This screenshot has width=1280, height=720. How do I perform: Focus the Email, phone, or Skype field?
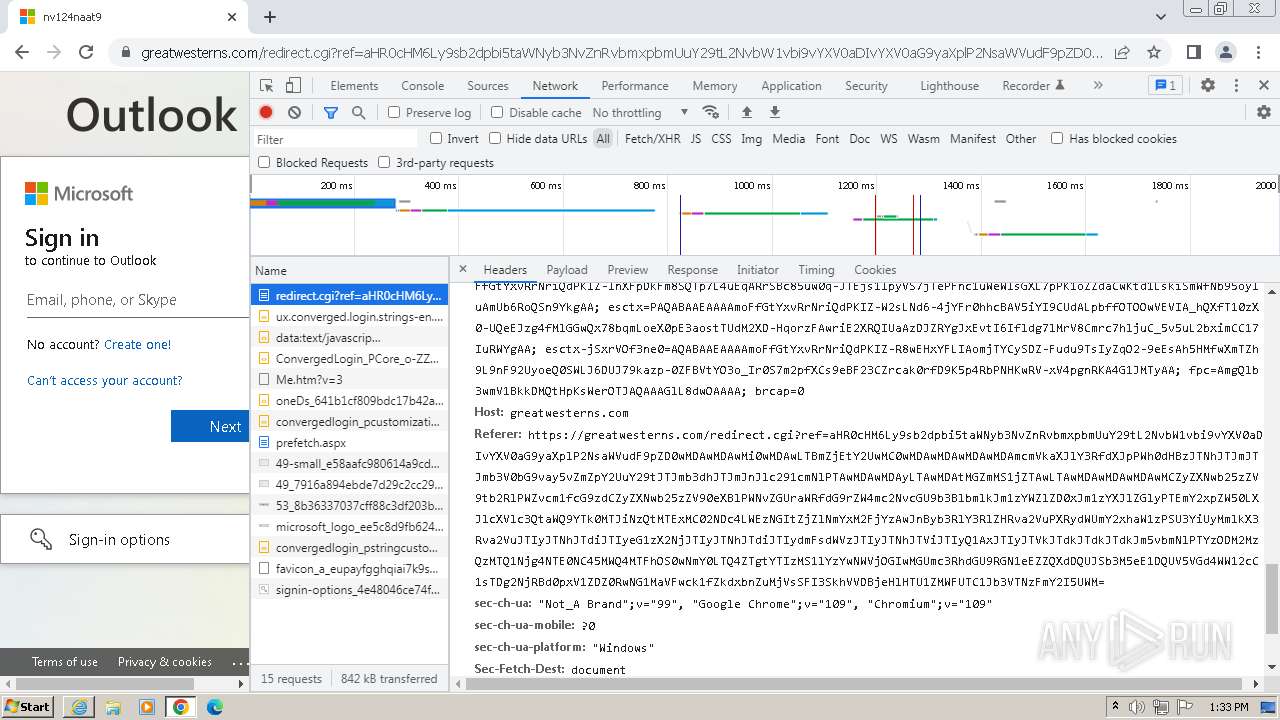[137, 300]
